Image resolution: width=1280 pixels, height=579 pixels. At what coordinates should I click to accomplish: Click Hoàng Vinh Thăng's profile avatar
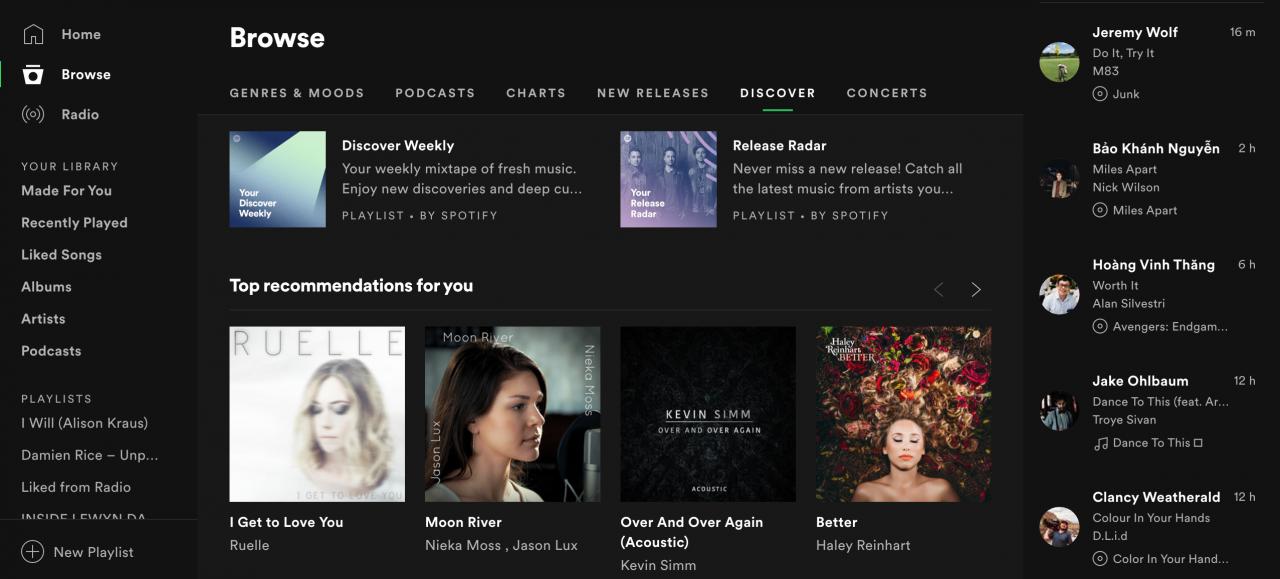(x=1059, y=294)
